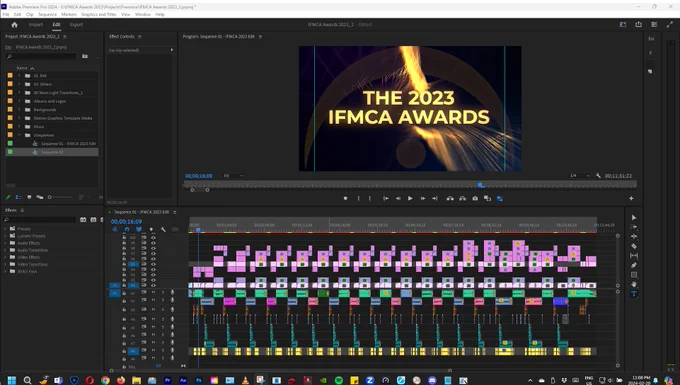Activate the Type tool

[634, 294]
